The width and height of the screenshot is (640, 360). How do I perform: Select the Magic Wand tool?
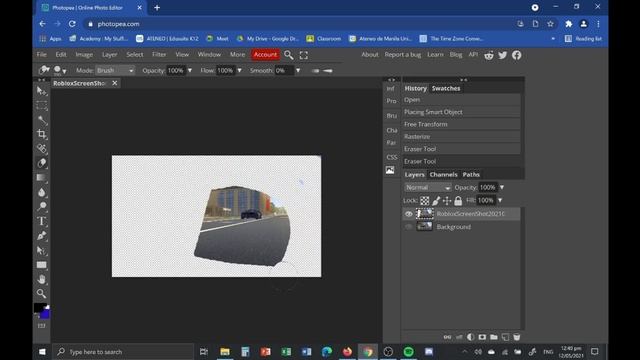(x=42, y=120)
